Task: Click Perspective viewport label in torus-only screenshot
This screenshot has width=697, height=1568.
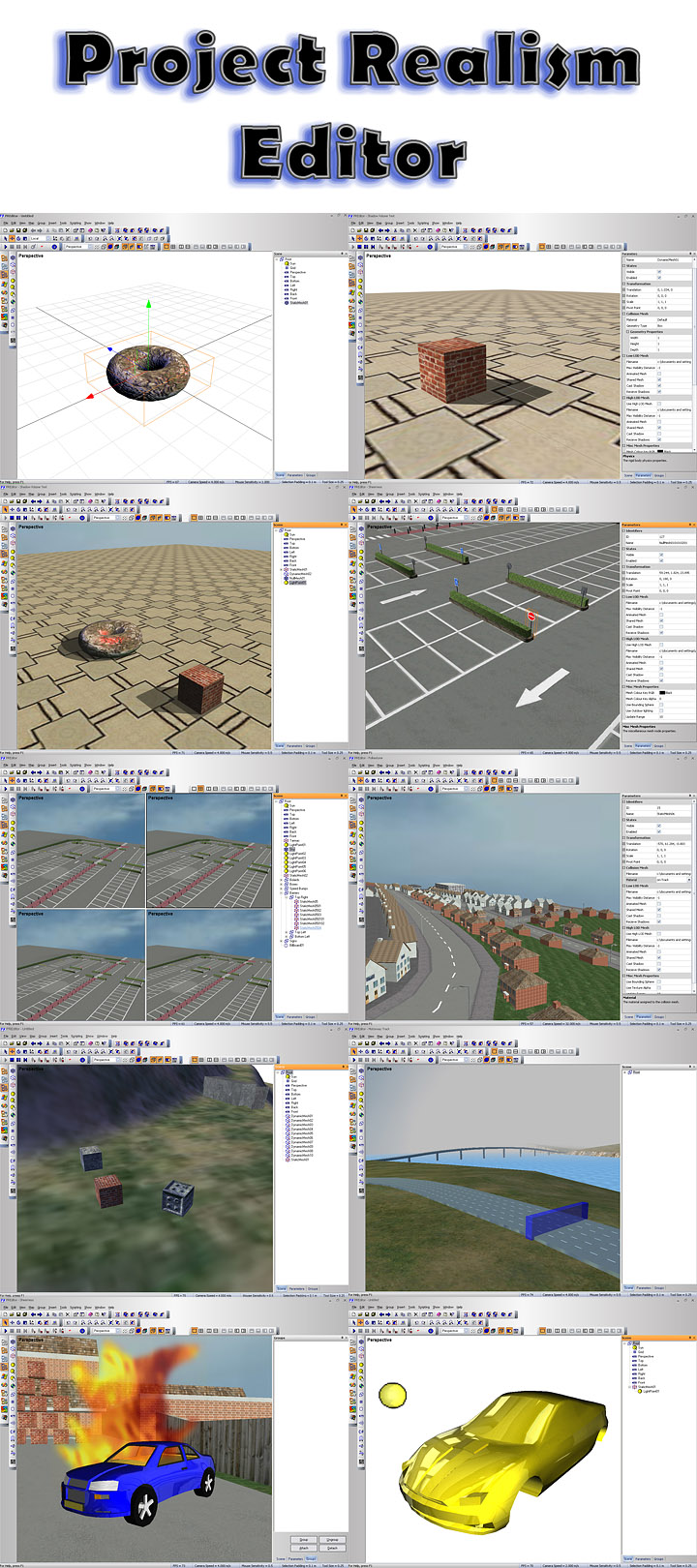Action: click(31, 256)
